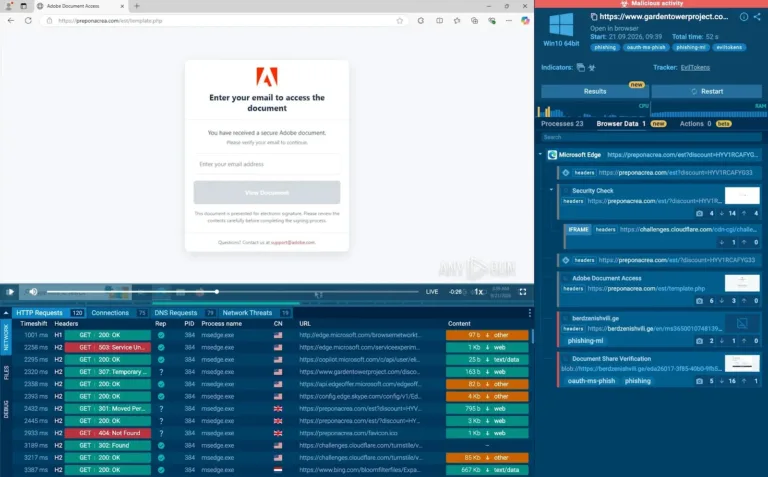
Task: Click the Microsoft Edge browser icon in tree
Action: (552, 155)
